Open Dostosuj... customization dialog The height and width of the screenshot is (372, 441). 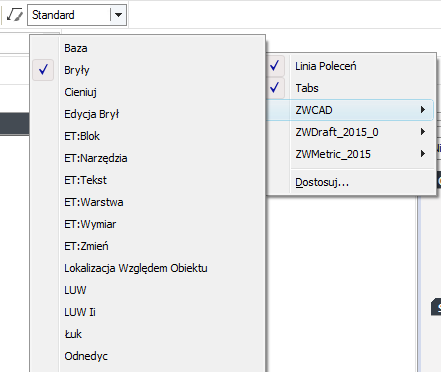351,182
